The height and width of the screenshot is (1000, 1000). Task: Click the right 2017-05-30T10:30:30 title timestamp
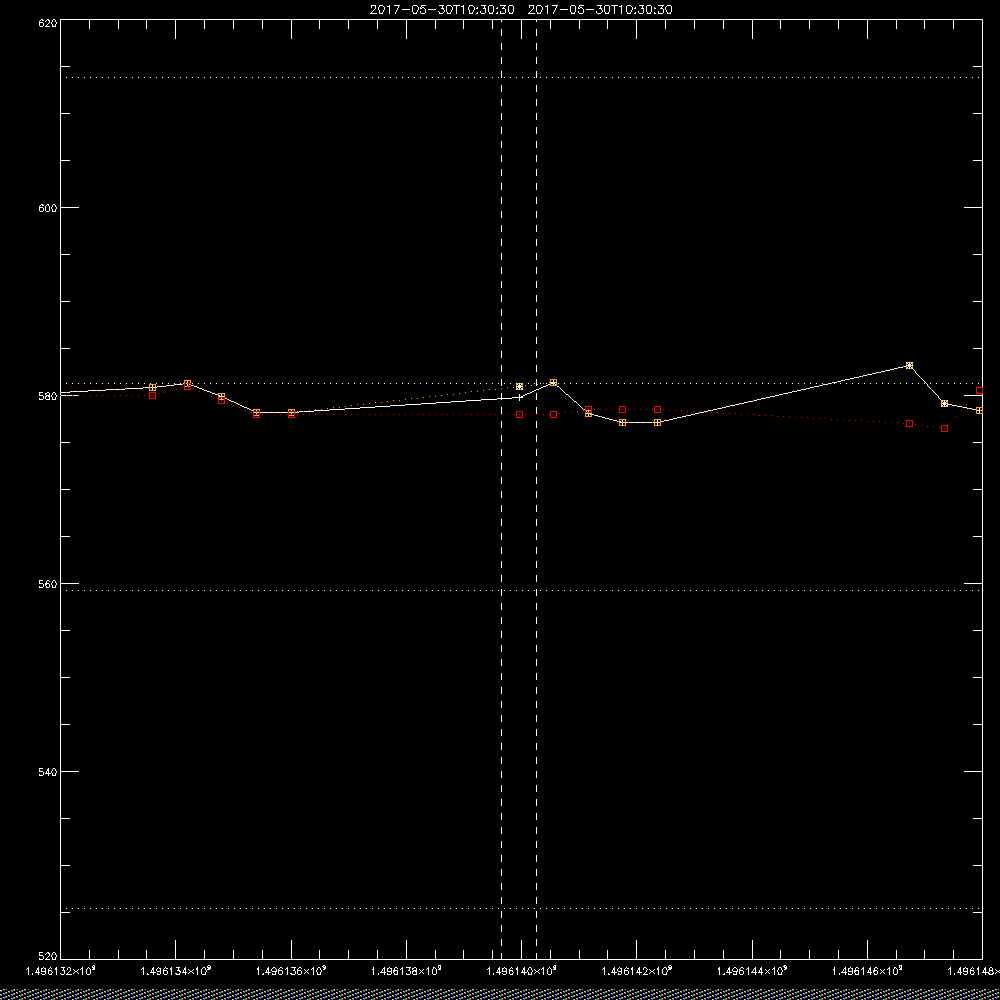click(x=600, y=10)
